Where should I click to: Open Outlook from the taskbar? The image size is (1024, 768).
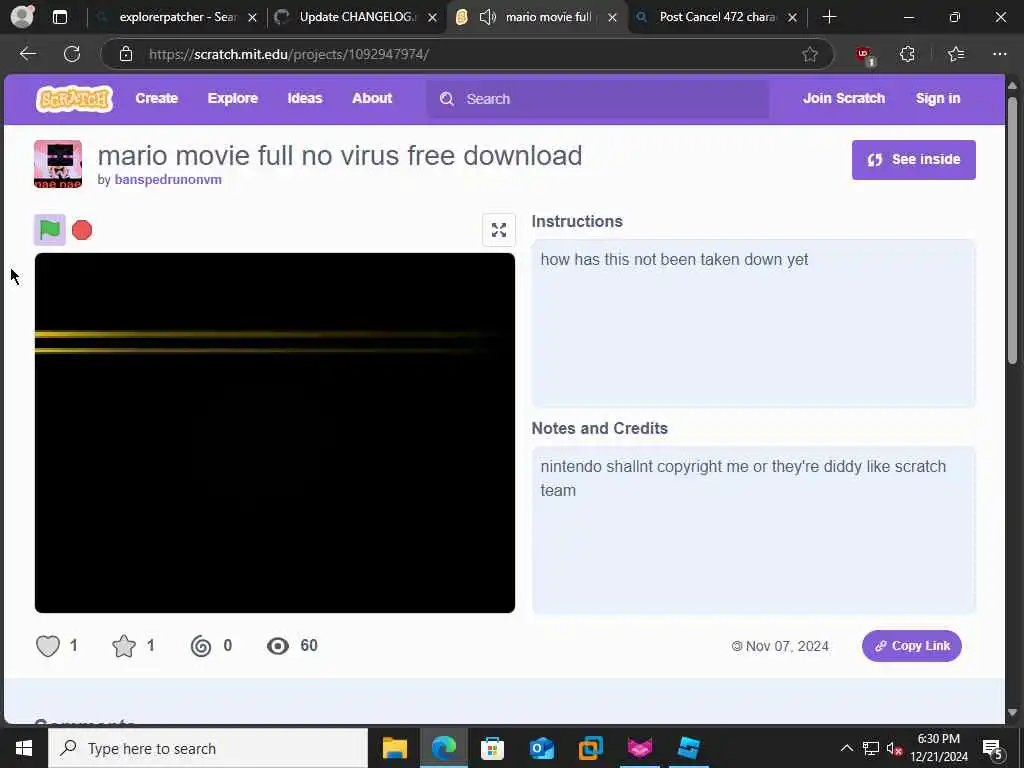coord(541,748)
